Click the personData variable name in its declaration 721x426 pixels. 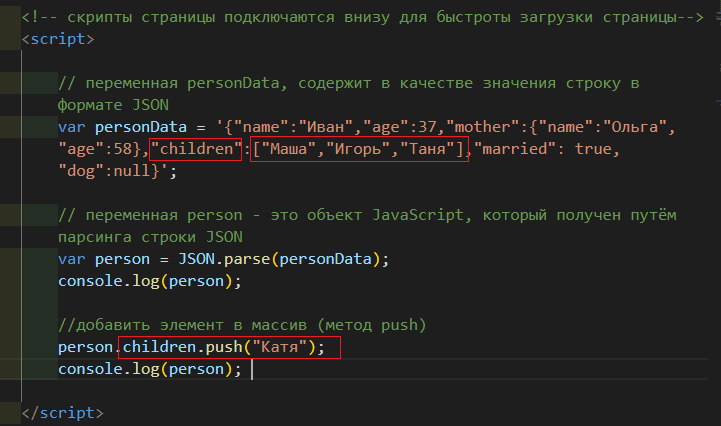(x=141, y=127)
